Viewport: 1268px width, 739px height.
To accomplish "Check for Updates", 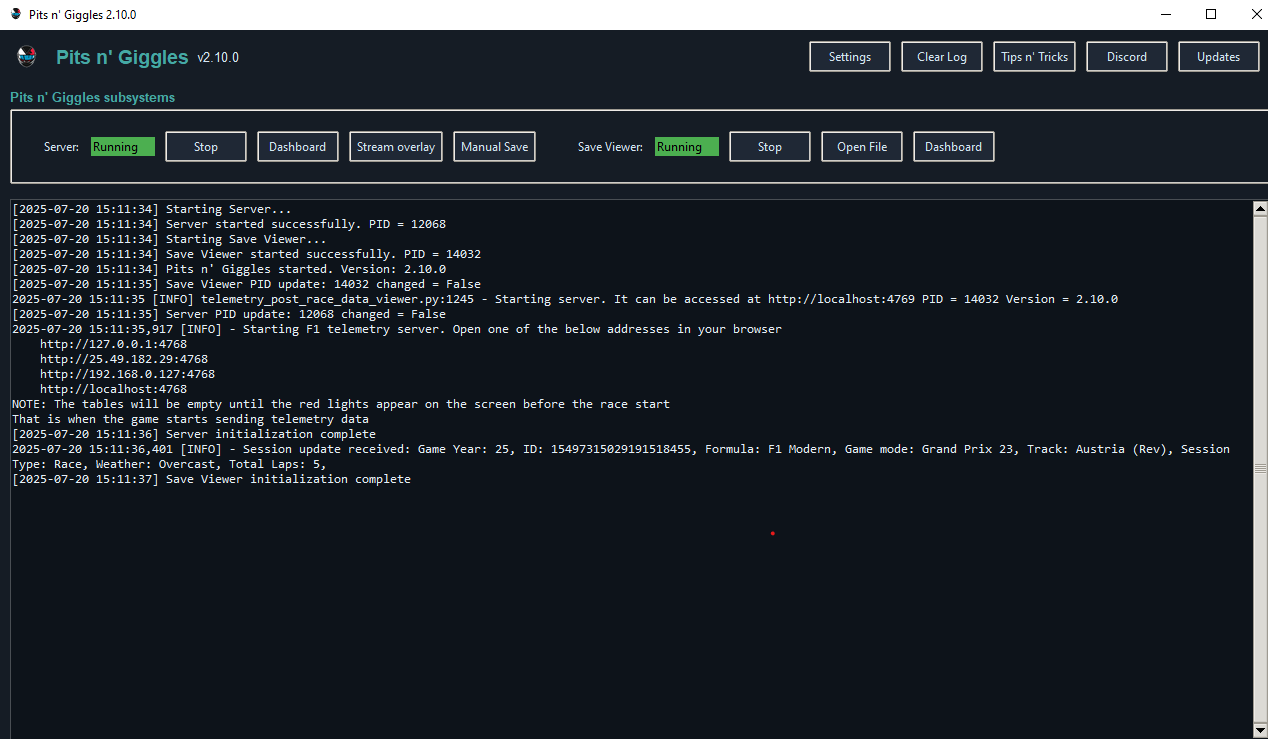I will (x=1218, y=56).
